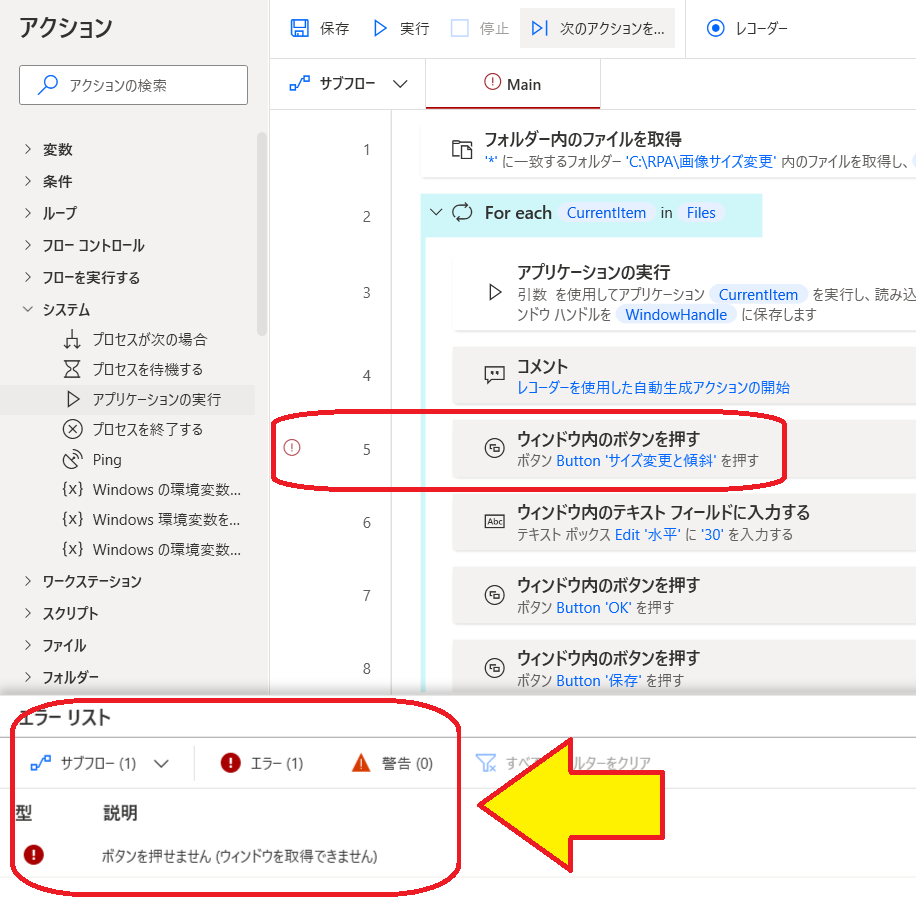Screen dimensions: 916x912
Task: Select 'プロセスを待機する' hourglass action
Action: tap(148, 369)
